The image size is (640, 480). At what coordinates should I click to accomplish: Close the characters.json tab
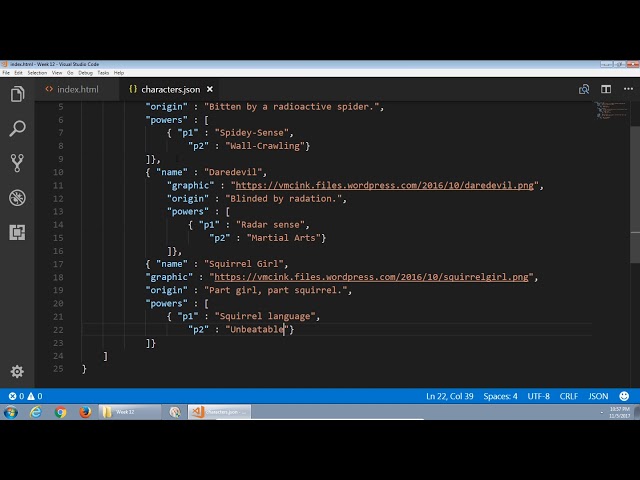210,89
